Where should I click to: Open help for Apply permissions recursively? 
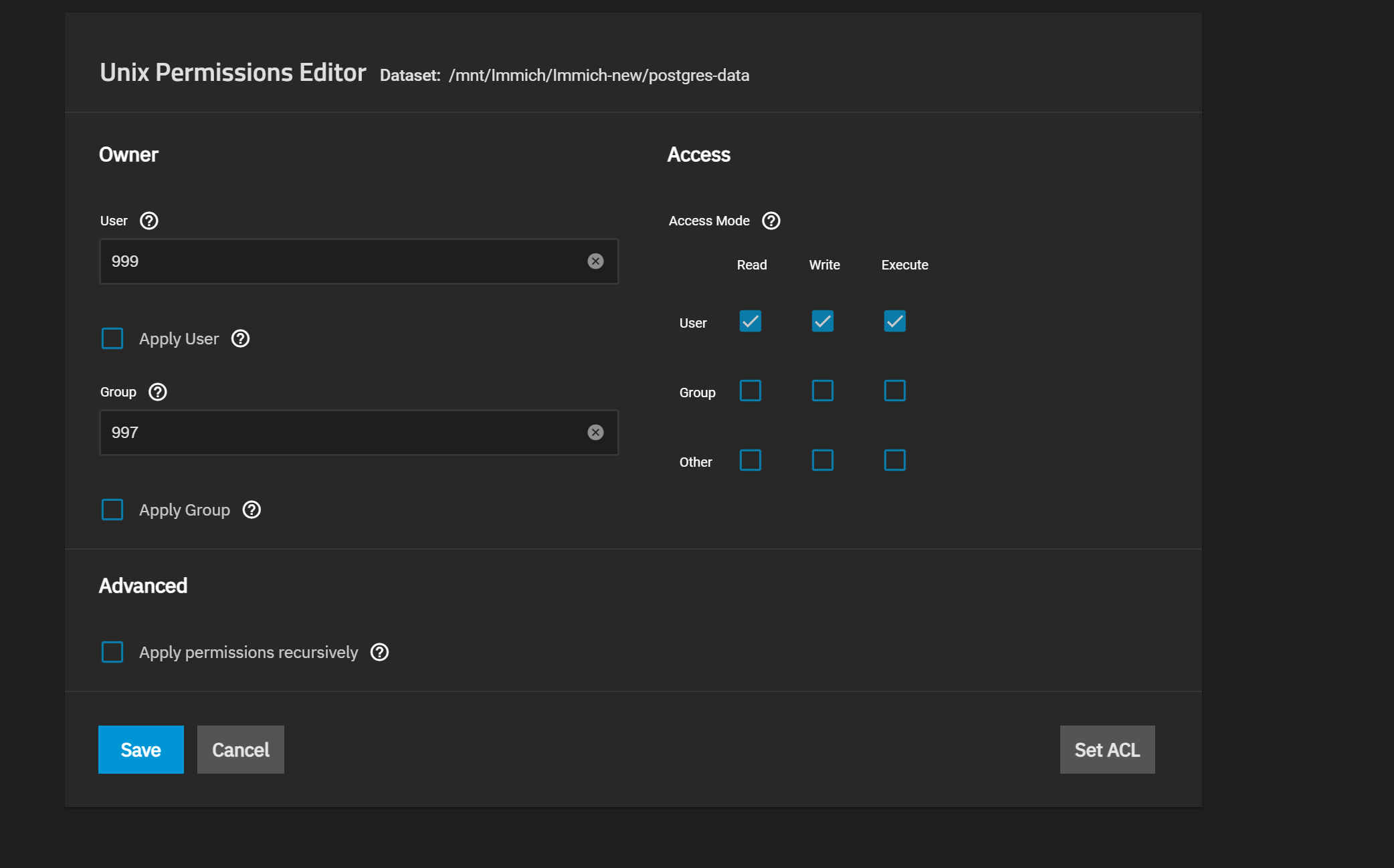click(379, 652)
